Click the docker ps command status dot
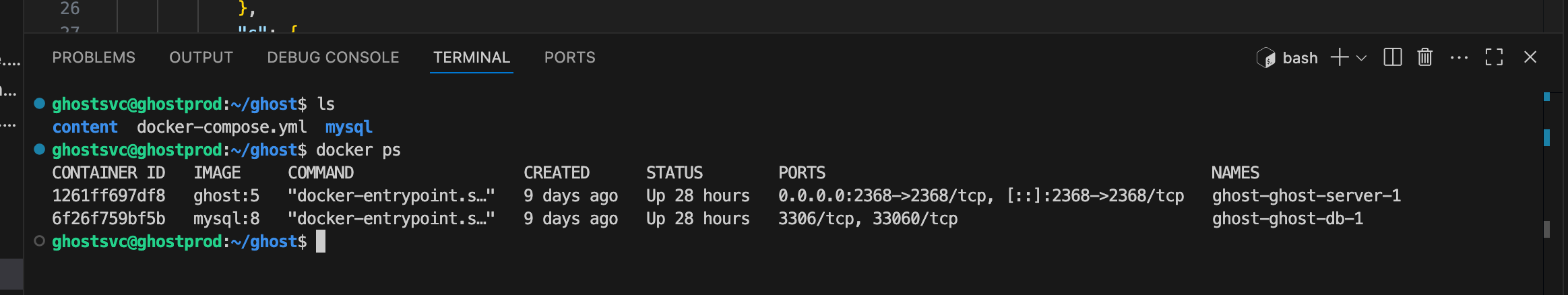 pyautogui.click(x=40, y=150)
